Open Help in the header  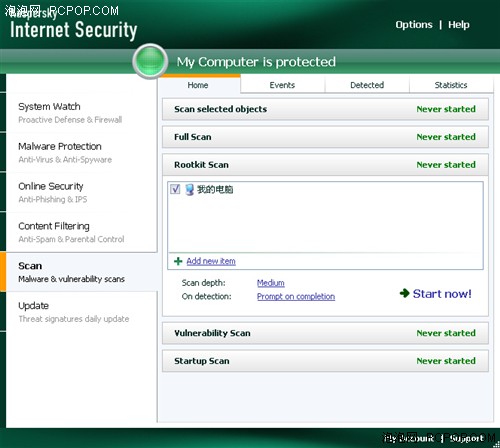pos(459,25)
